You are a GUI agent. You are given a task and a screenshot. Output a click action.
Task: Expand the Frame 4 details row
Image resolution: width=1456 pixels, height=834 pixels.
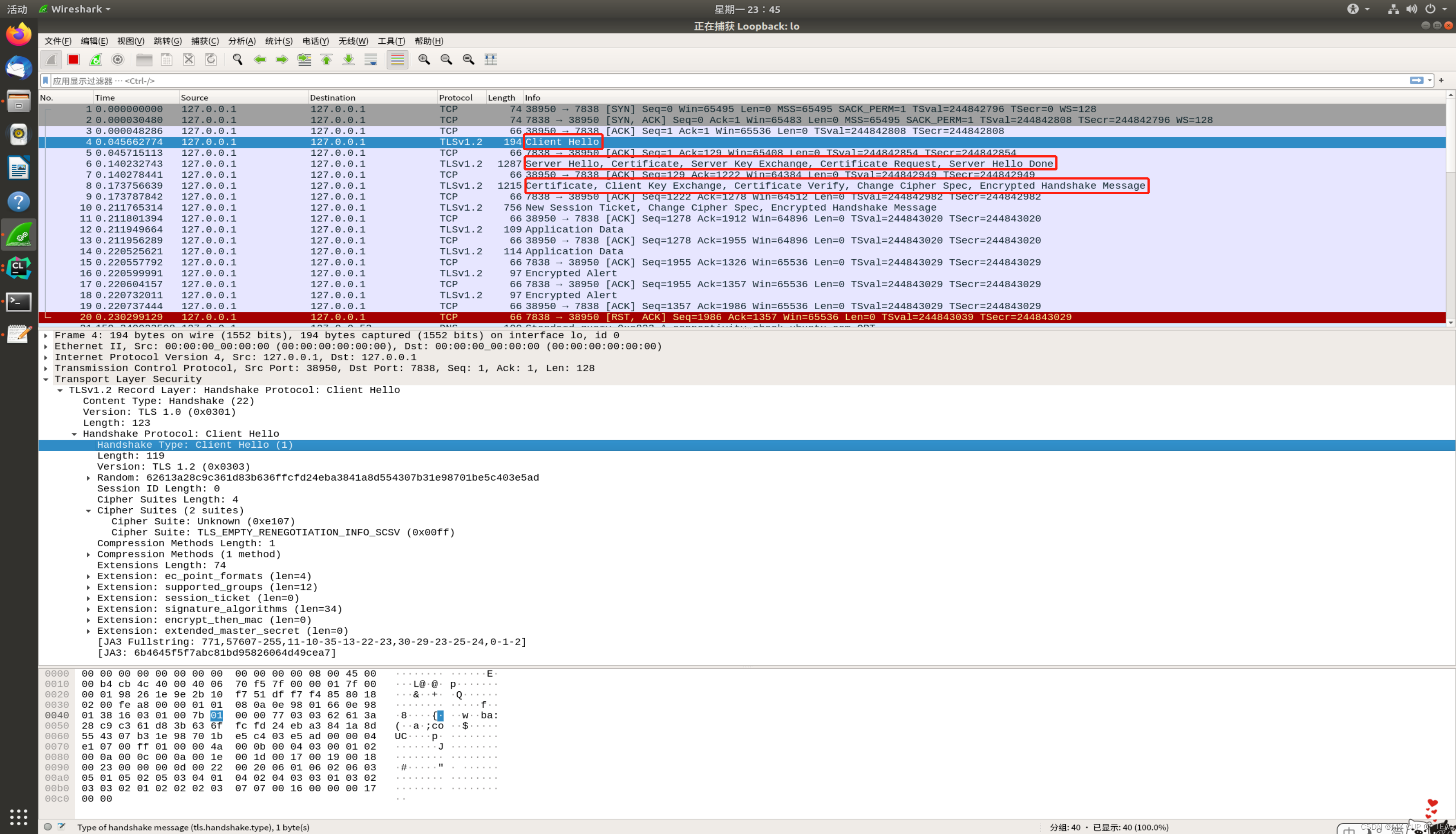[x=46, y=336]
